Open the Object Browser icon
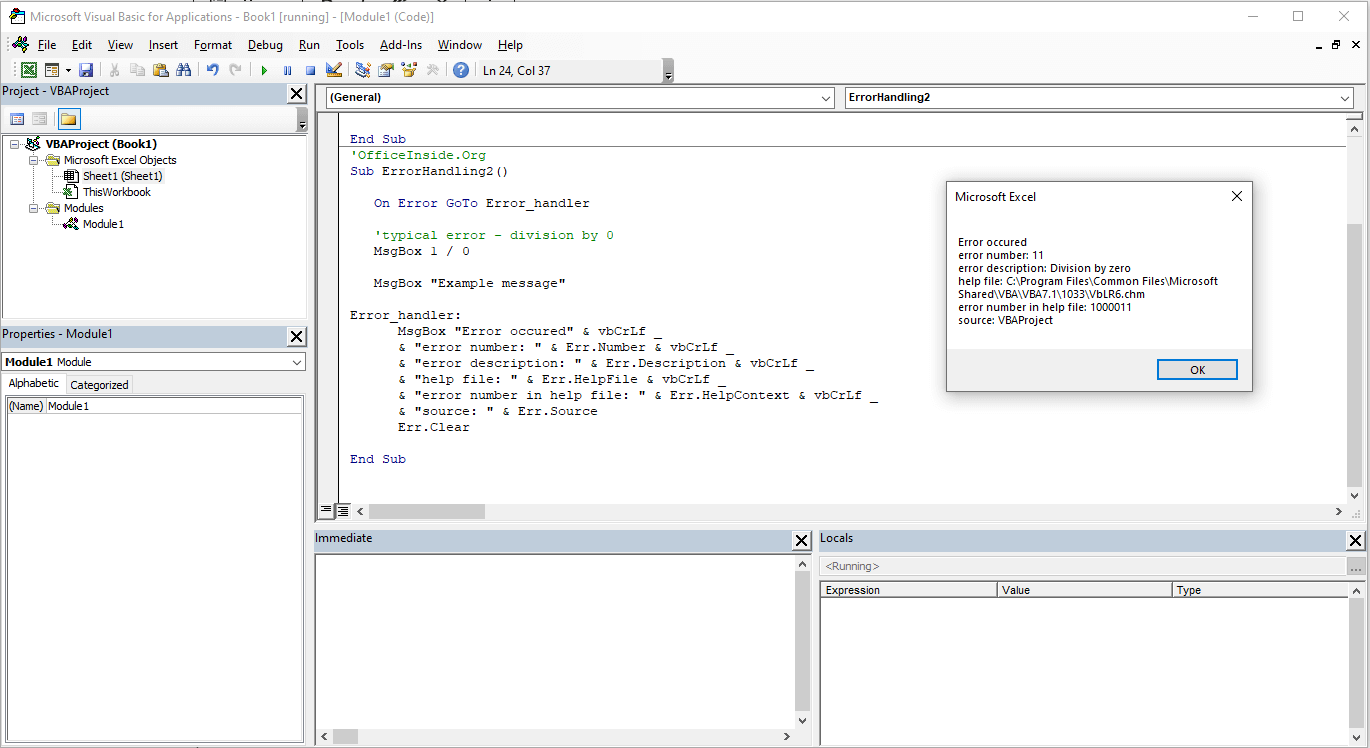1370x748 pixels. [408, 69]
